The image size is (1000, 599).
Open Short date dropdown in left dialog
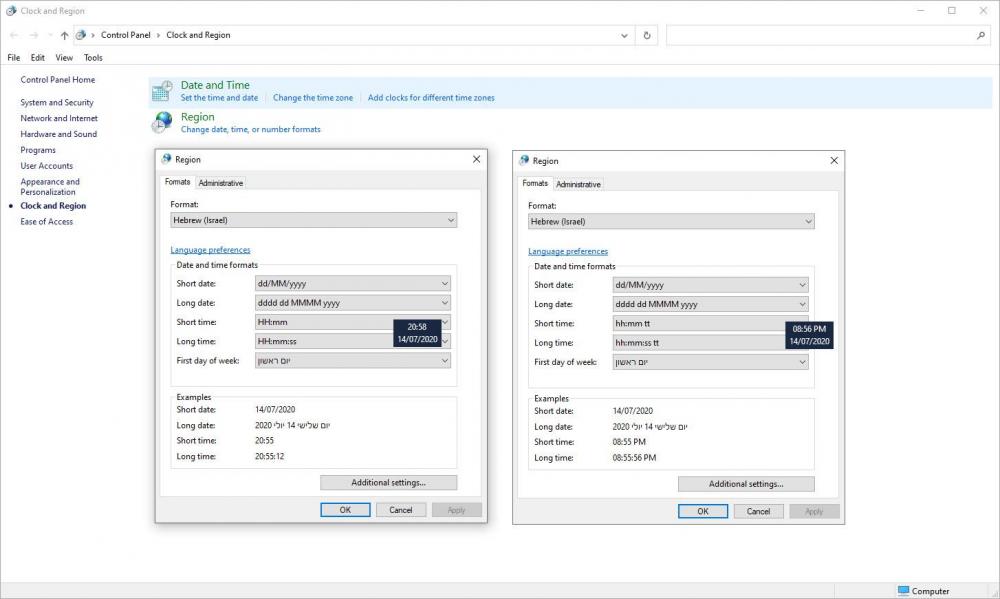[353, 283]
